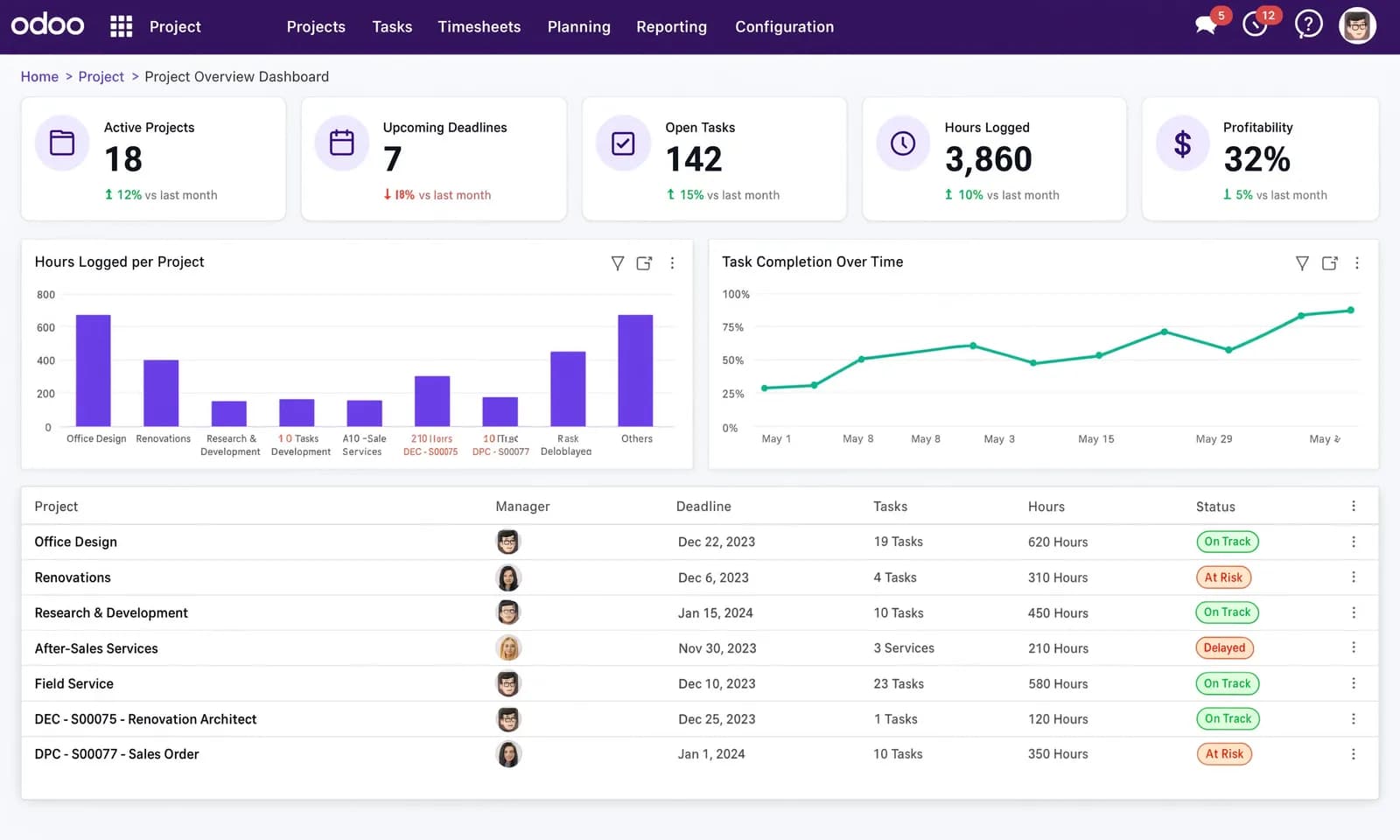
Task: Click the 'Dec 22, 2023' deadline cell
Action: [x=717, y=542]
